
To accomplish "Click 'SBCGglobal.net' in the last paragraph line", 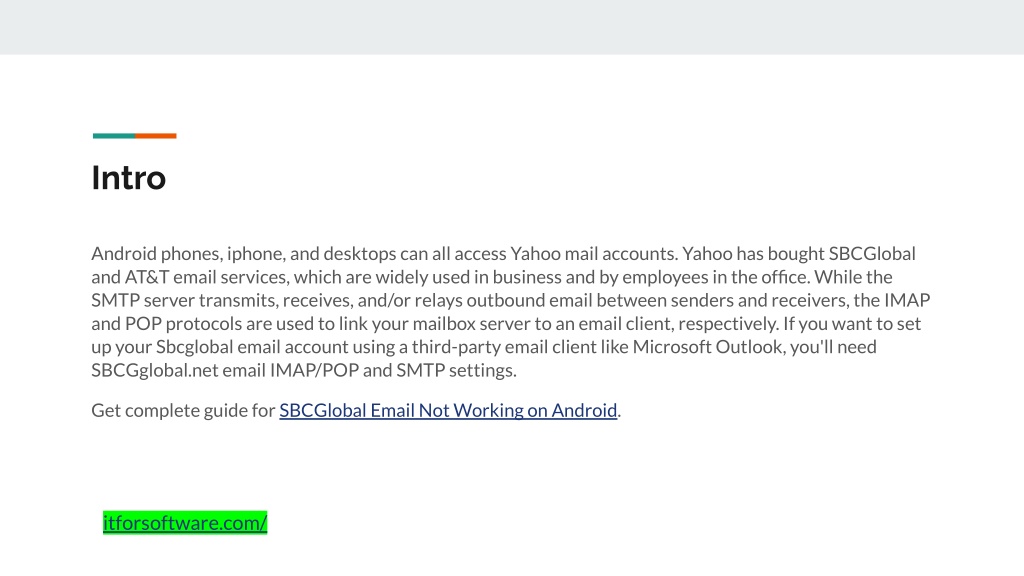I will tap(155, 370).
